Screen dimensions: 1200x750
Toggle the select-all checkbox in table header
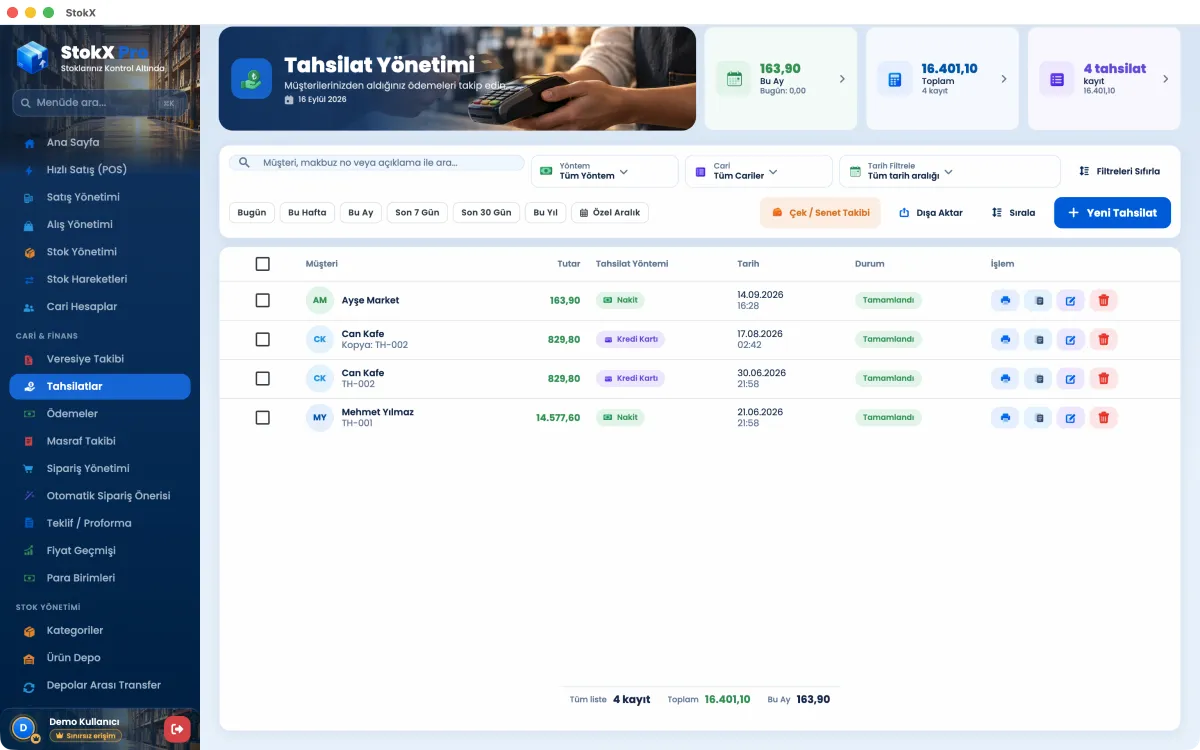(x=263, y=264)
